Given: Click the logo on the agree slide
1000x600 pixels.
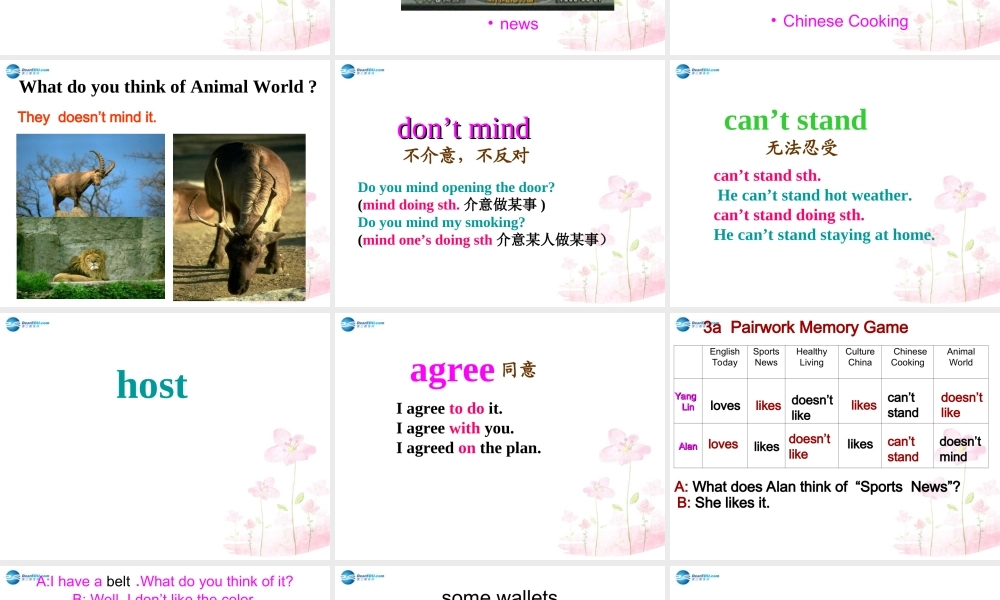Looking at the screenshot, I should tap(348, 323).
